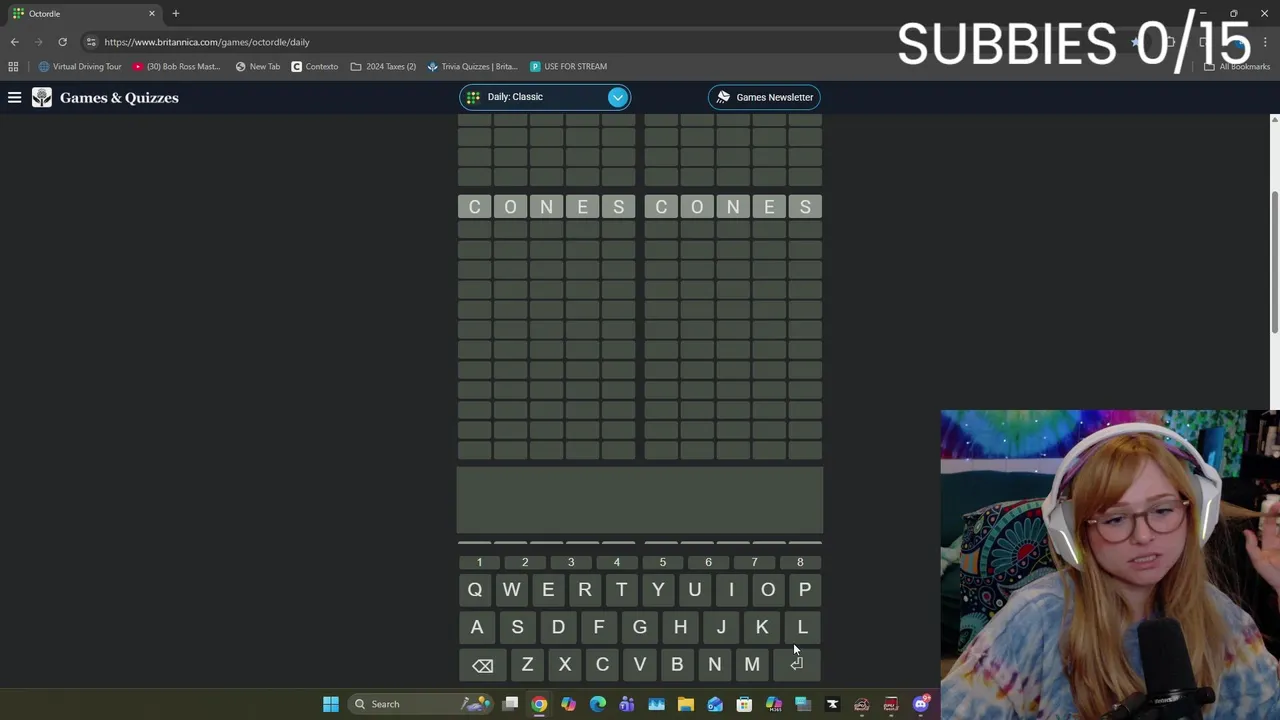Tap the Q key on the keyboard
The height and width of the screenshot is (720, 1280).
click(x=475, y=590)
